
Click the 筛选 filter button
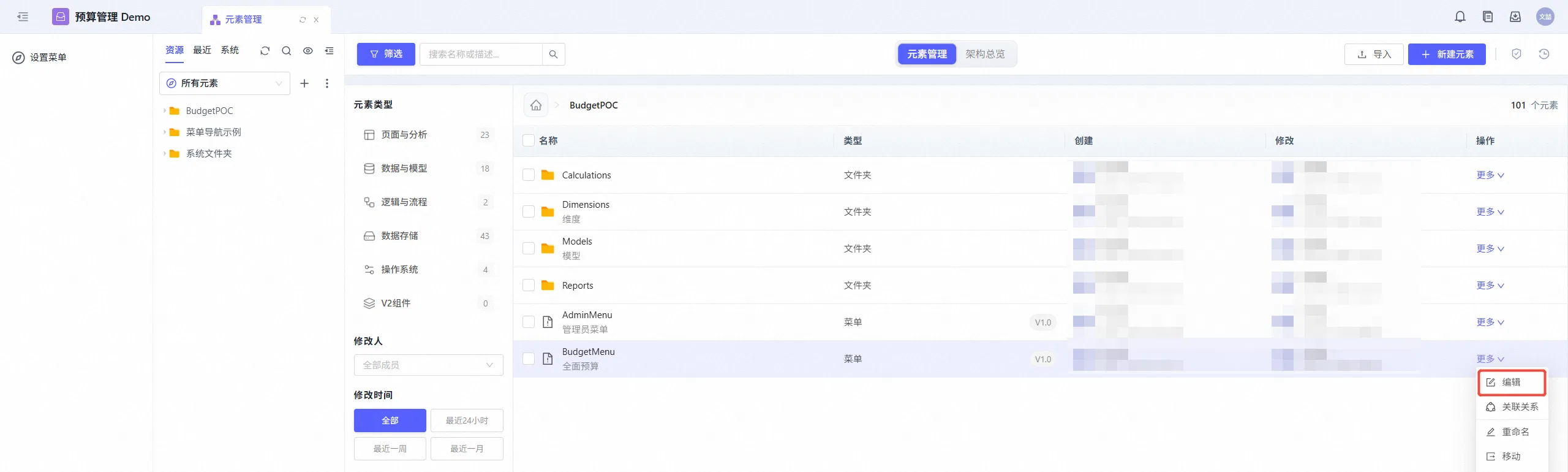click(386, 55)
